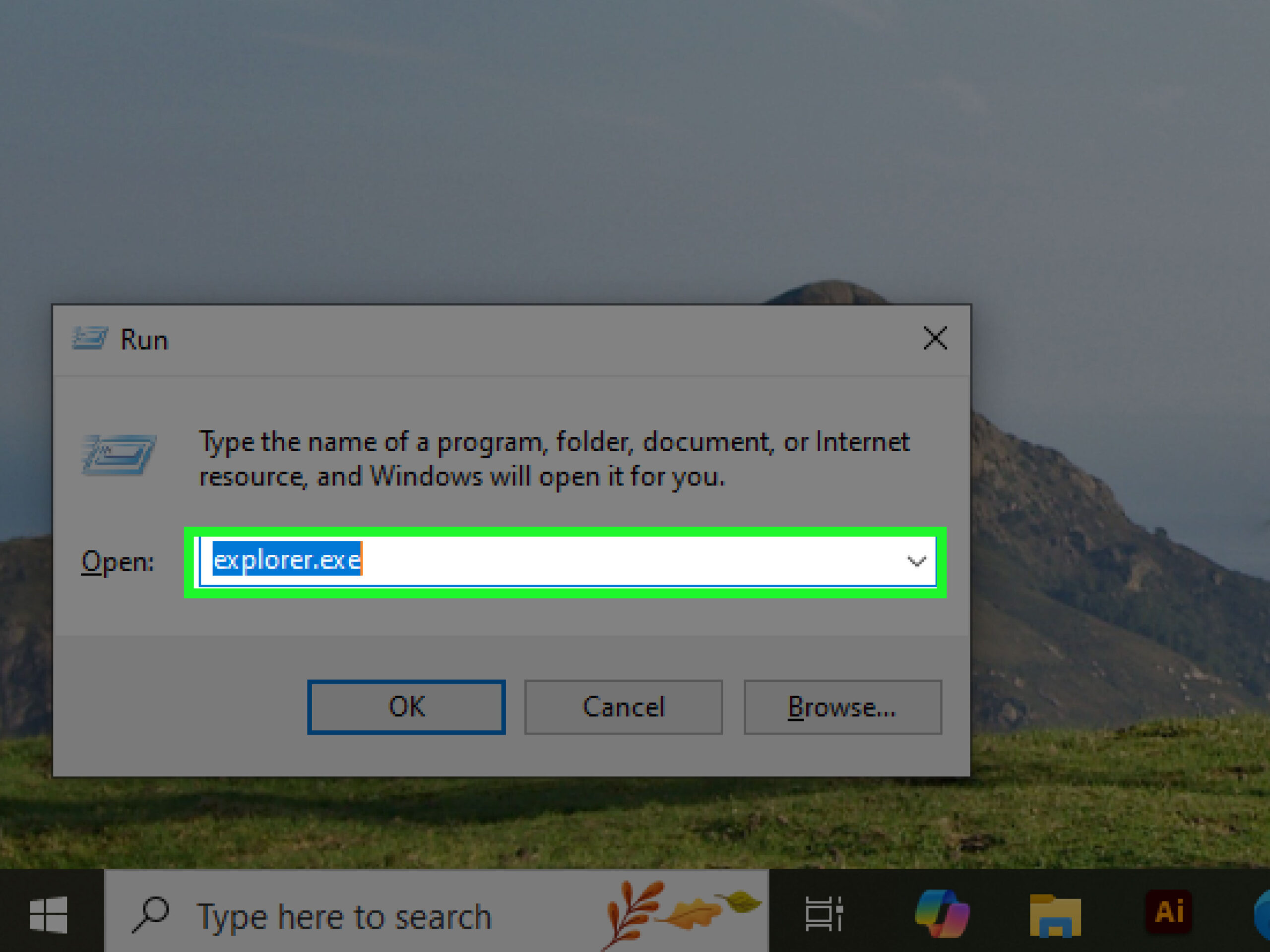Cancel the Run dialog
The height and width of the screenshot is (952, 1270).
coord(623,707)
